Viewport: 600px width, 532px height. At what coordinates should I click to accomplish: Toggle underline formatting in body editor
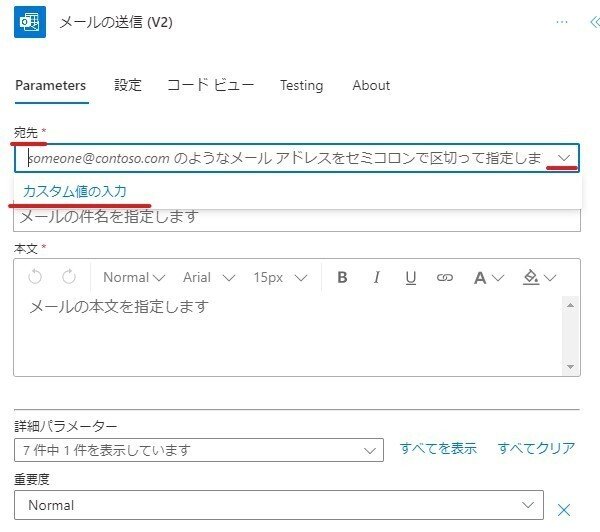(411, 278)
